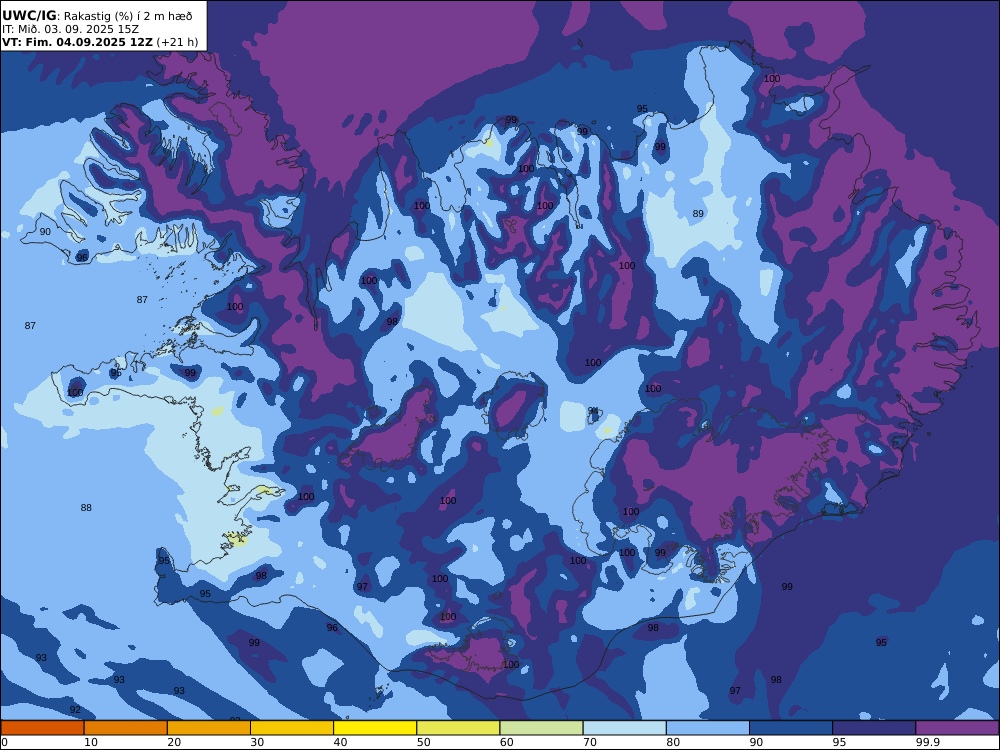This screenshot has height=750, width=1000.
Task: Click the '94' humidity value on map
Action: point(593,411)
